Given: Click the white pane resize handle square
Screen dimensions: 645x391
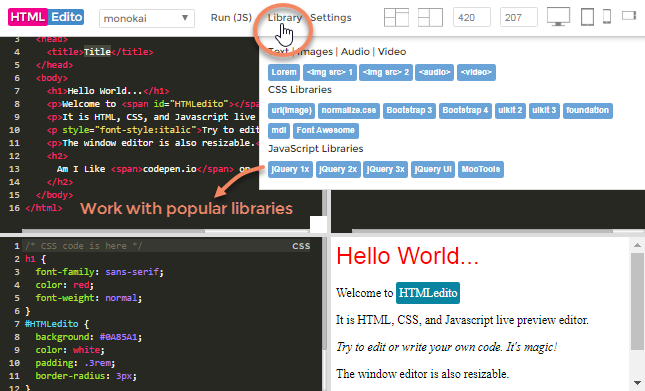Looking at the screenshot, I should tap(318, 224).
